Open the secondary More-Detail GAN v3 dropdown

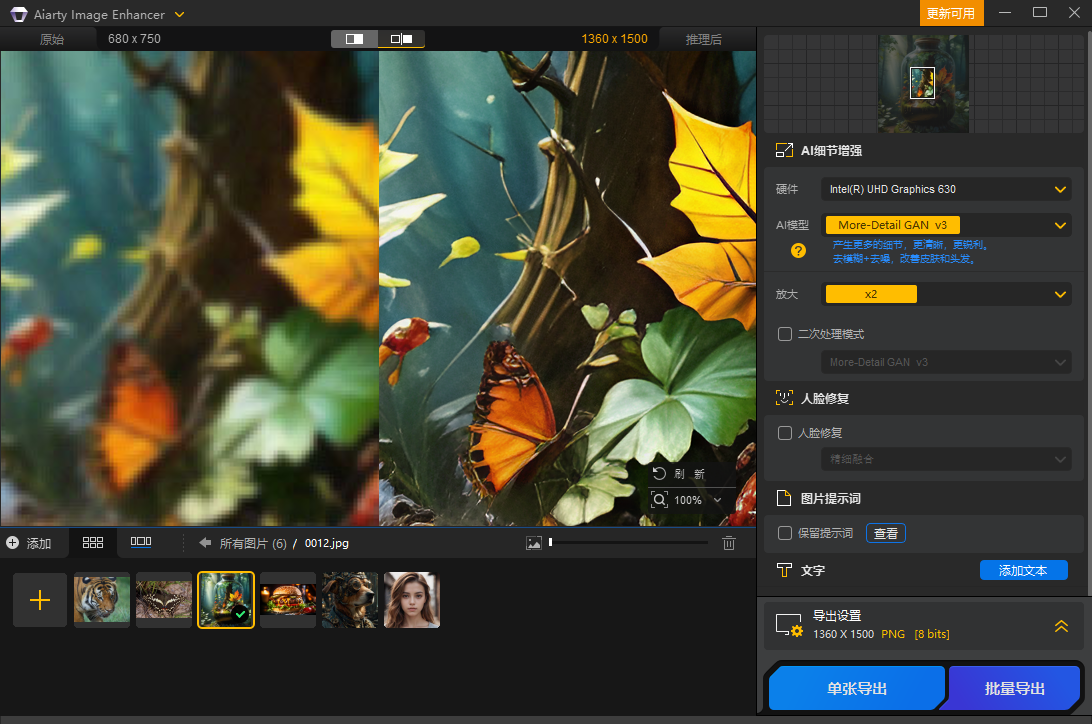tap(946, 362)
